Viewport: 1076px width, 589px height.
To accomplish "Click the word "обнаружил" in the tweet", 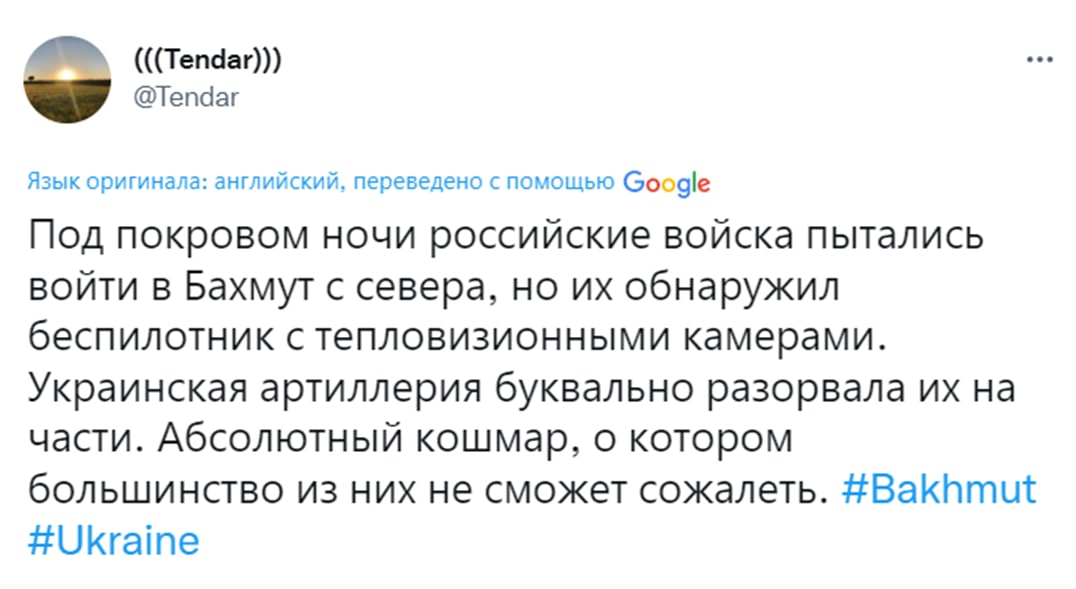I will pyautogui.click(x=732, y=286).
